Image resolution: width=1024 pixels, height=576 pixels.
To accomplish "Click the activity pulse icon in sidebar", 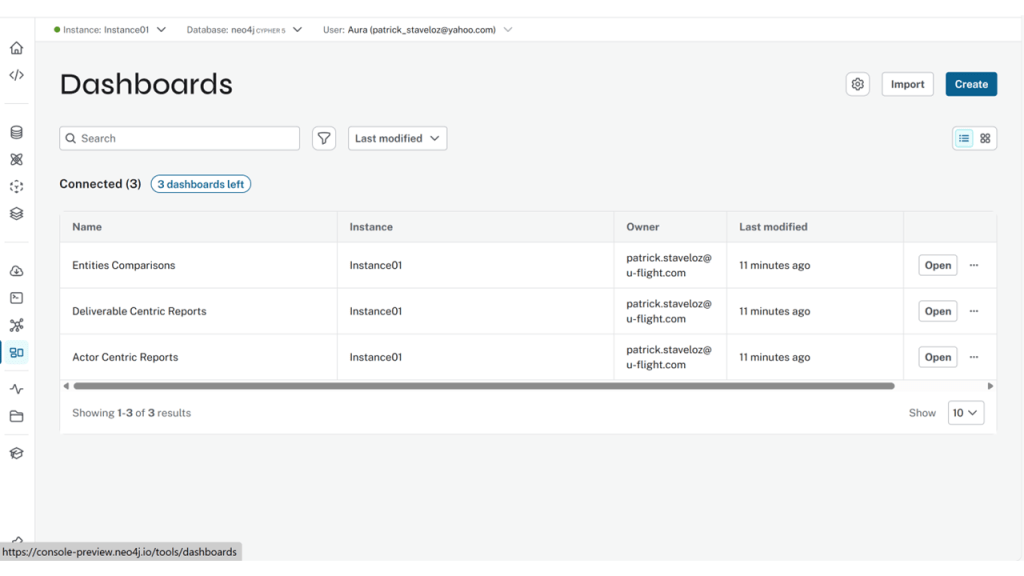I will click(x=16, y=389).
